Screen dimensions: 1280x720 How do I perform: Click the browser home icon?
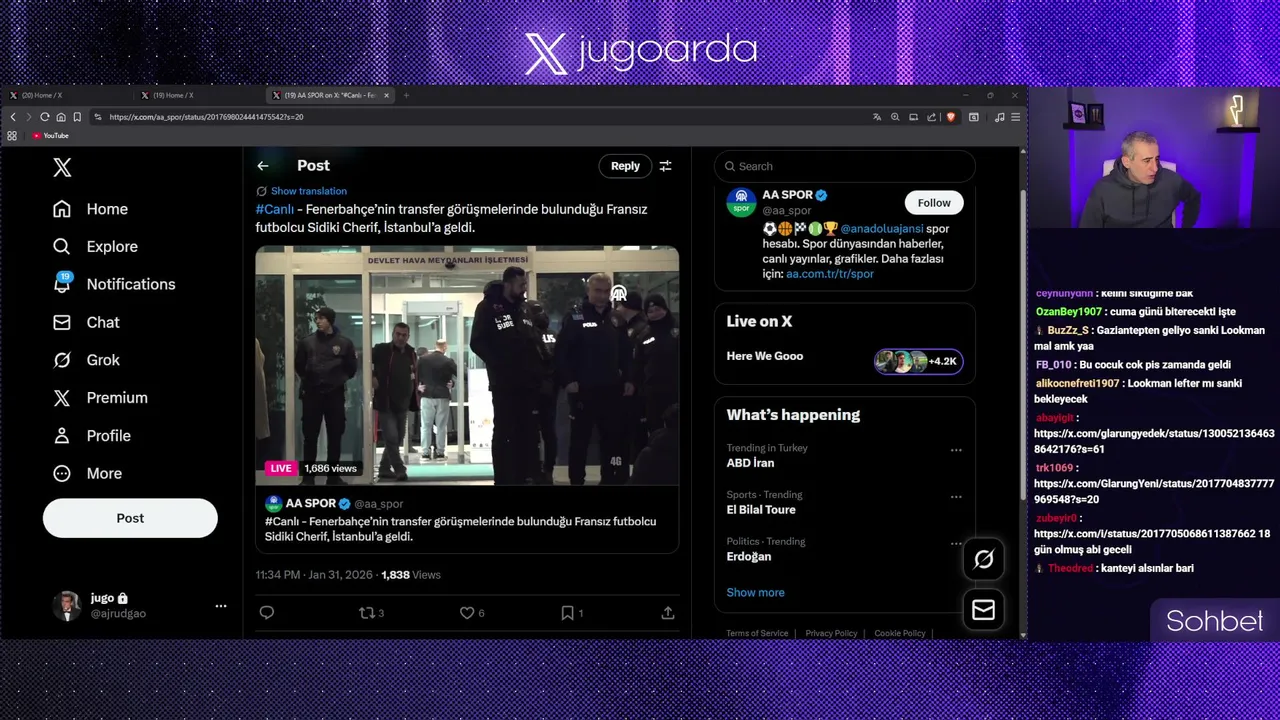61,117
